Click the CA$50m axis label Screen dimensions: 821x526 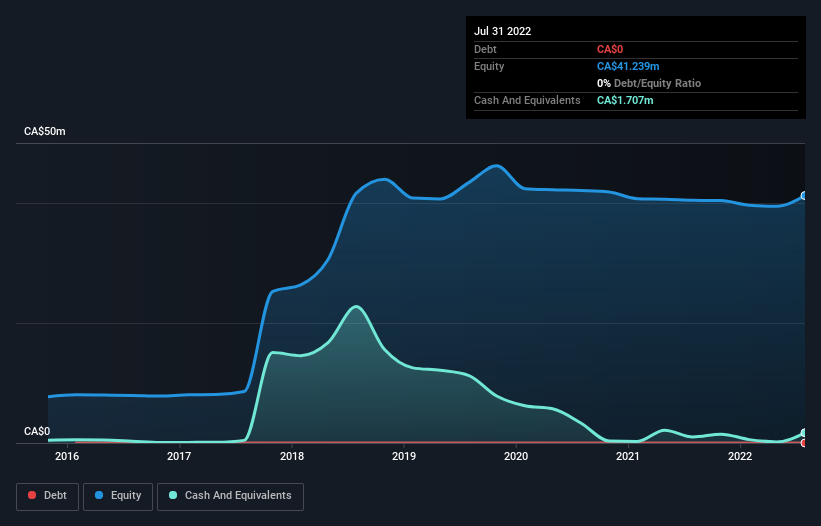pos(45,131)
